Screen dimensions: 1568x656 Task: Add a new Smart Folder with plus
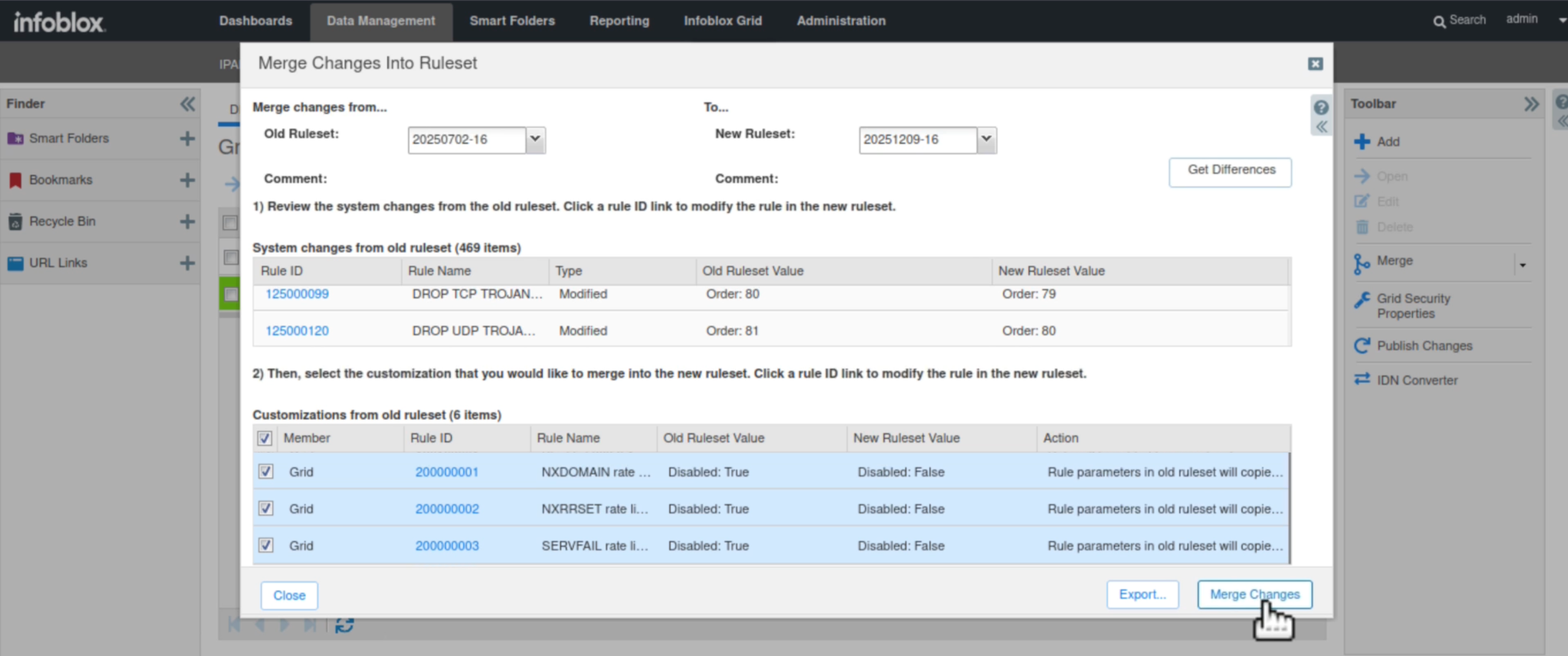click(x=187, y=139)
